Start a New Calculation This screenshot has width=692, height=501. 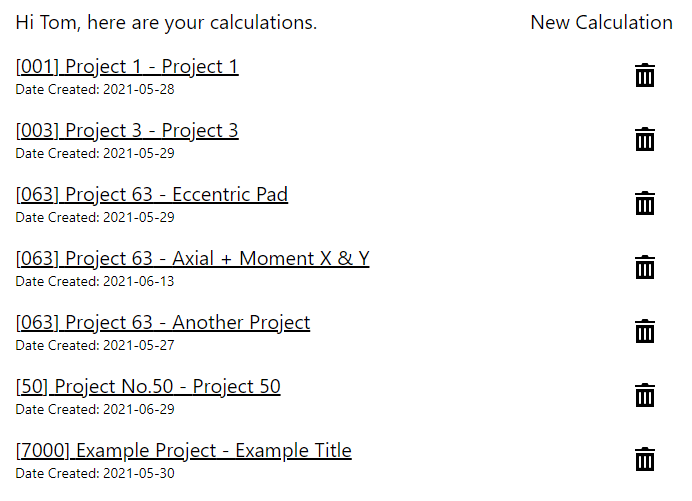pos(602,23)
